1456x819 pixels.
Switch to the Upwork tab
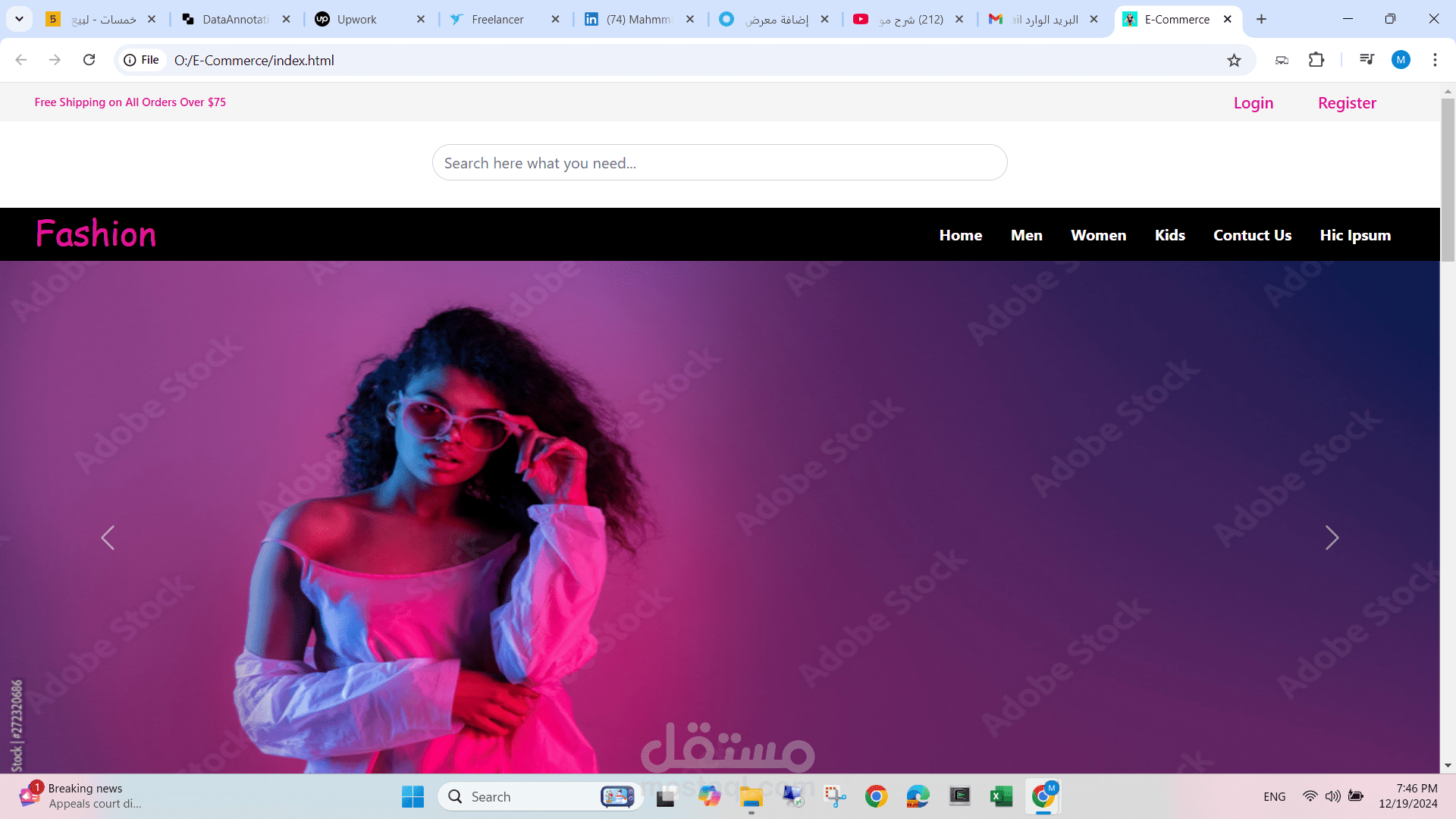point(356,20)
